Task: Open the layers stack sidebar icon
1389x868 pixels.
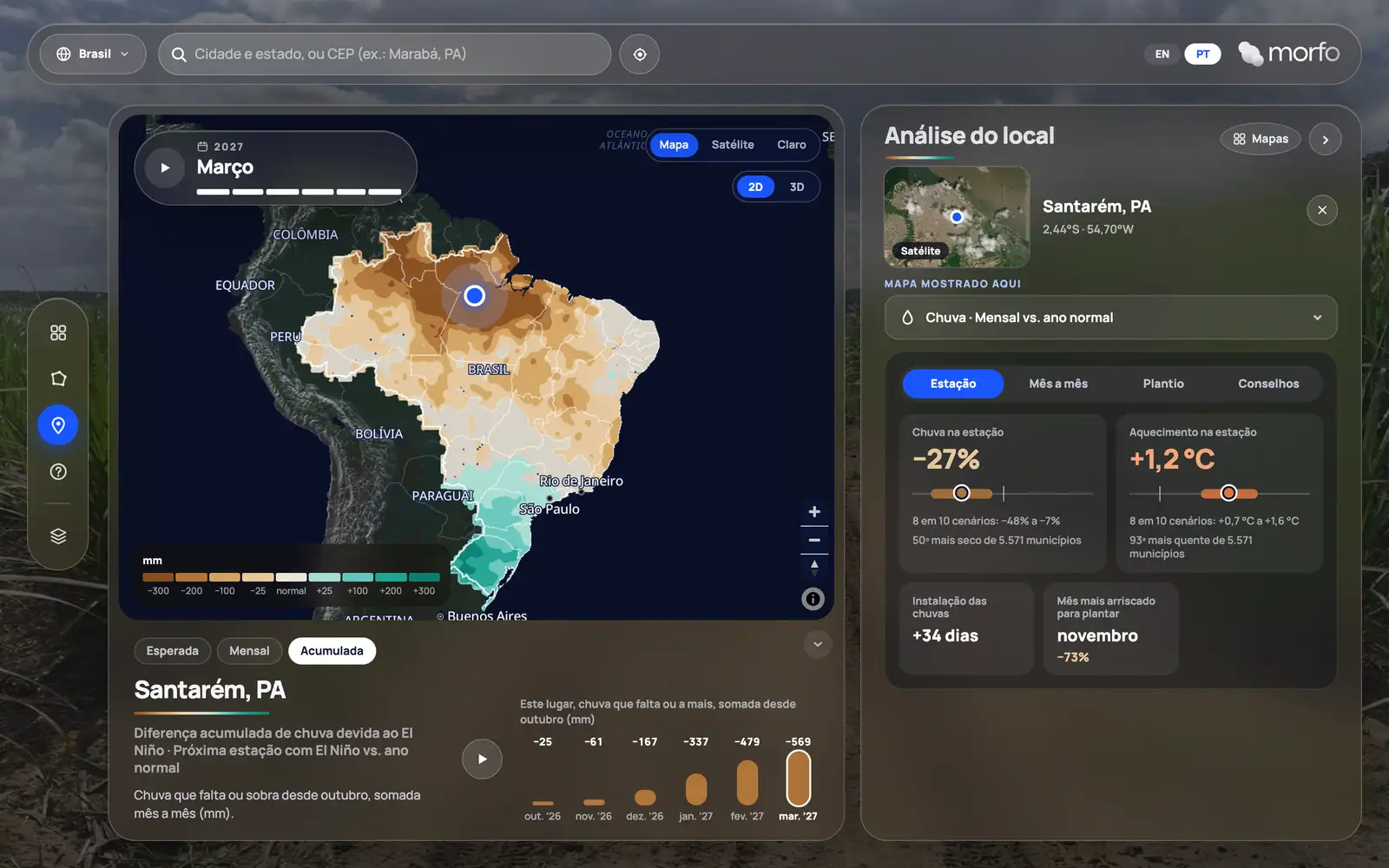Action: [58, 536]
